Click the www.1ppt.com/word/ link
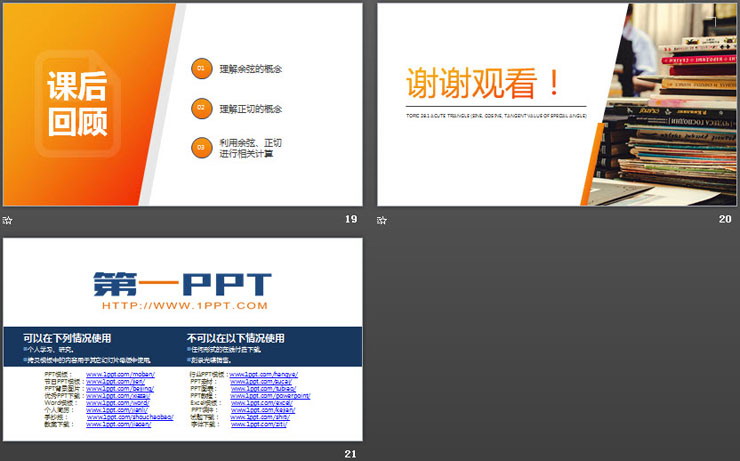740x461 pixels. (118, 402)
